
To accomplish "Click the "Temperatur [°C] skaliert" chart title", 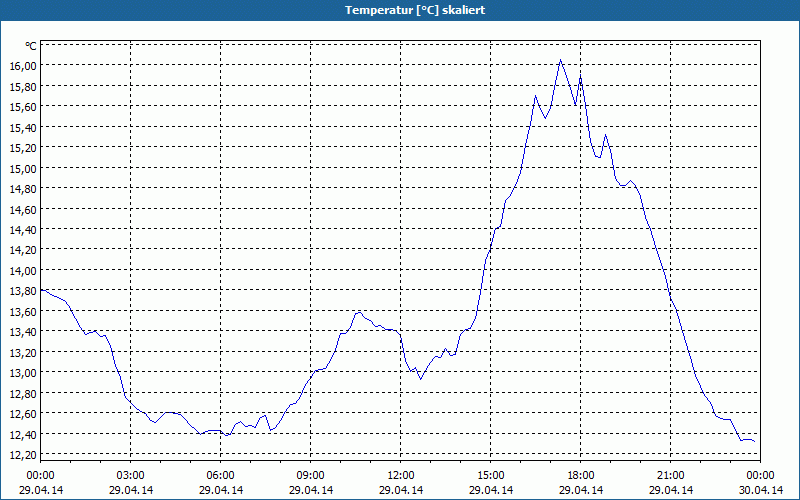I will click(x=400, y=10).
